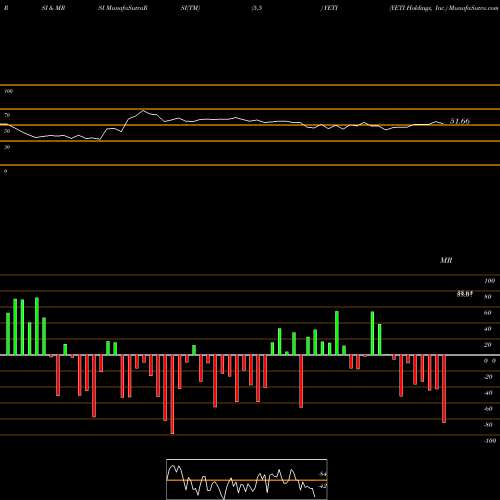
Task: Click the 51.66 RSI value label
Action: 460,121
